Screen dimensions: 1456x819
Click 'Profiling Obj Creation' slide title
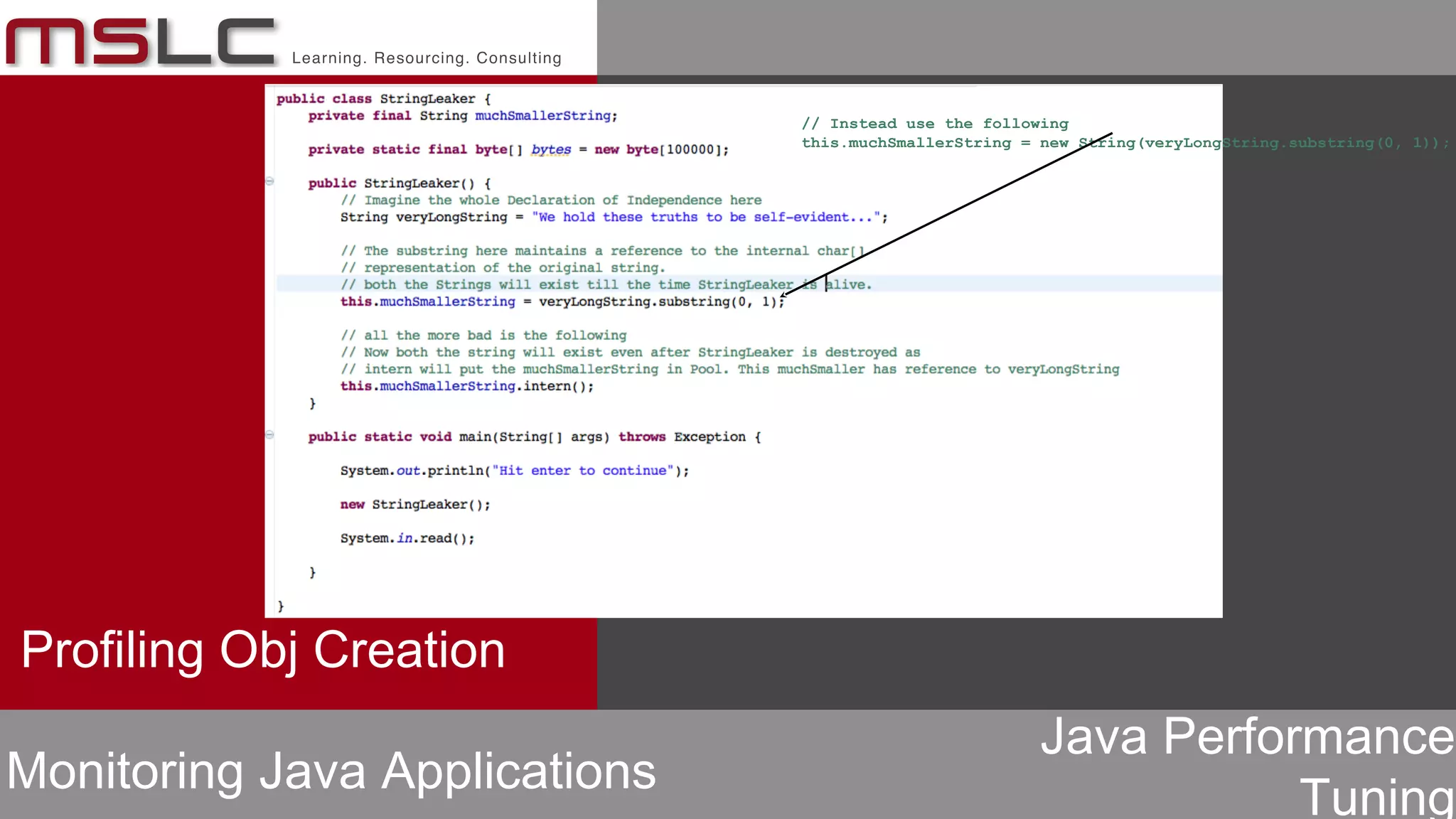pyautogui.click(x=263, y=651)
